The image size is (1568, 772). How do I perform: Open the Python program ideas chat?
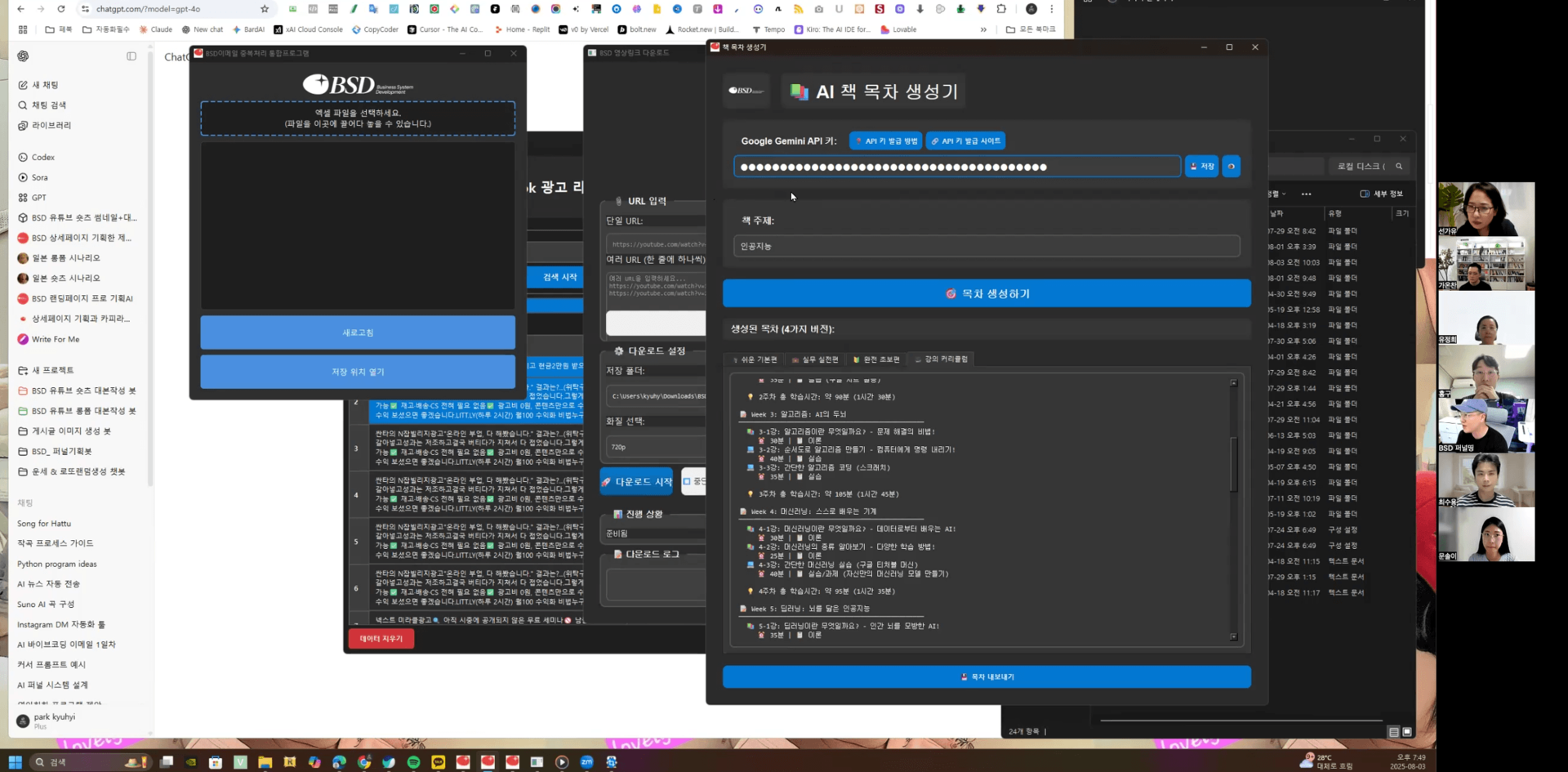pos(57,564)
